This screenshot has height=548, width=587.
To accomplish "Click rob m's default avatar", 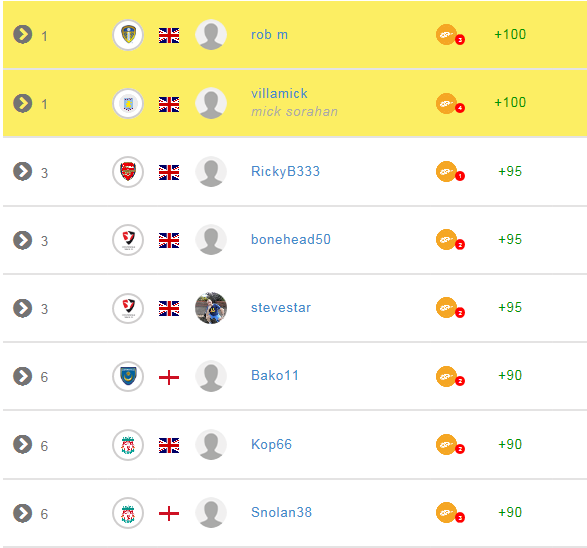I will click(x=211, y=34).
